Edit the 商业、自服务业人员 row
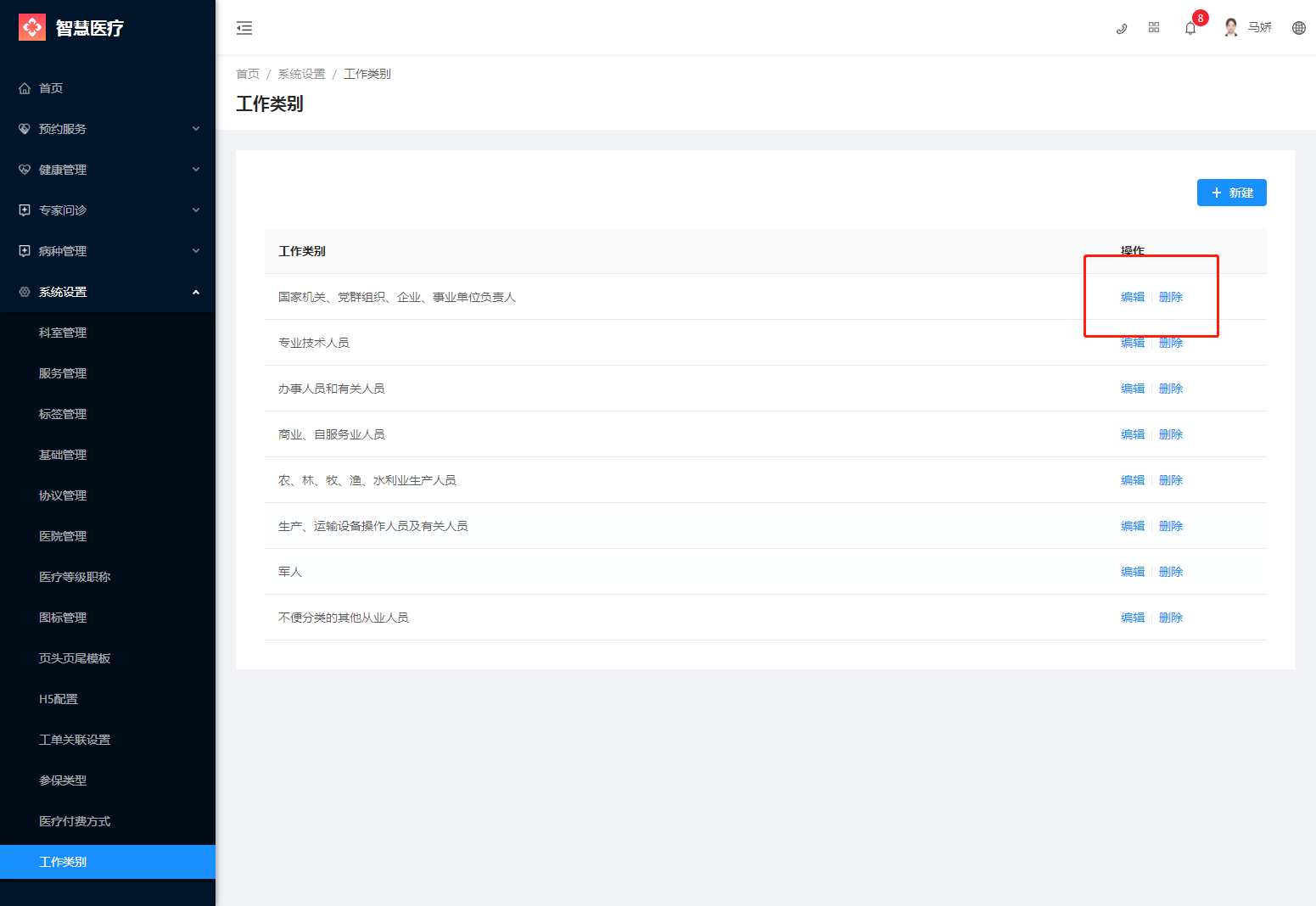This screenshot has height=906, width=1316. pyautogui.click(x=1133, y=434)
